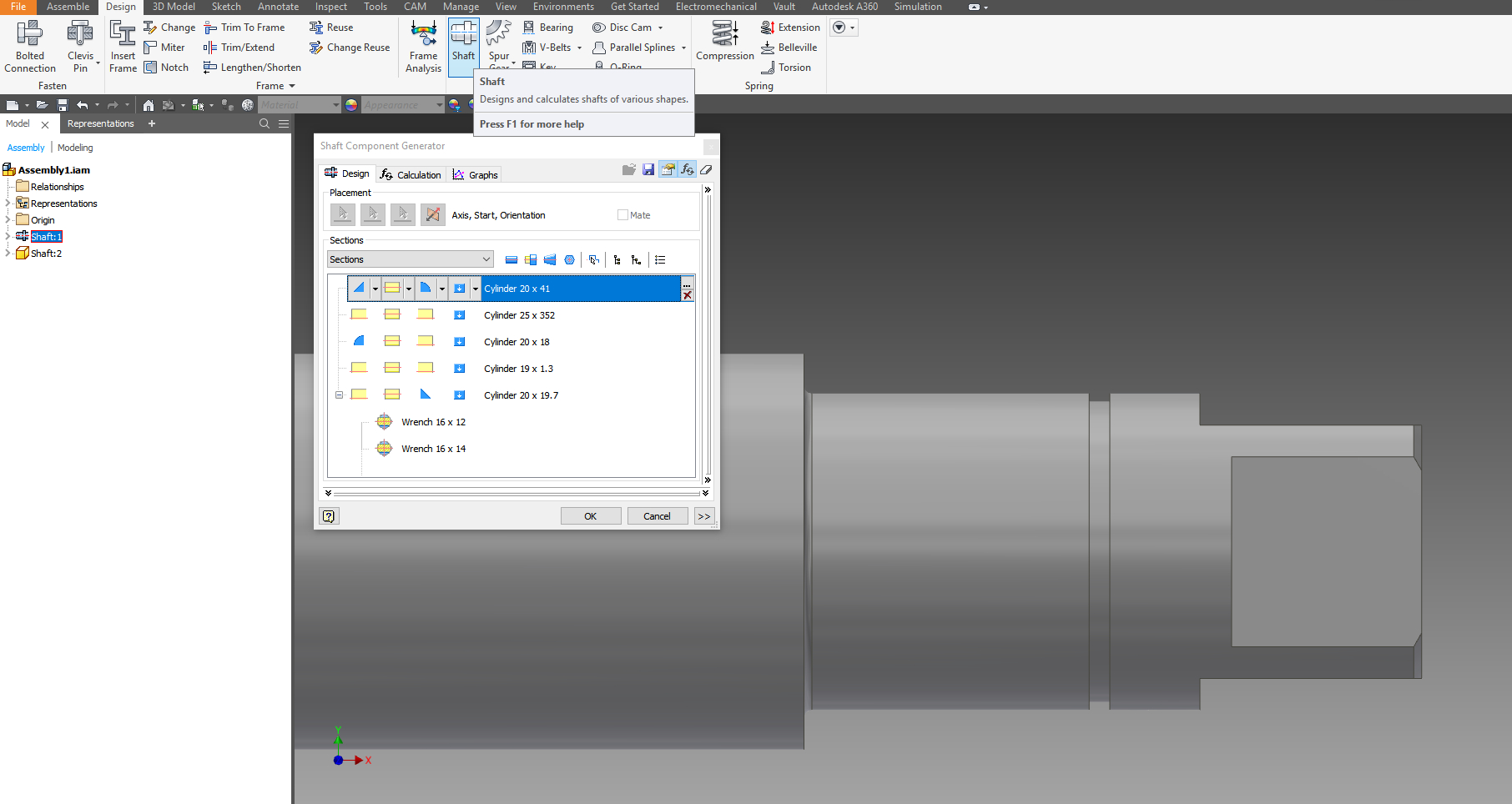
Task: Save shaft template in dialog toolbar
Action: tap(648, 169)
